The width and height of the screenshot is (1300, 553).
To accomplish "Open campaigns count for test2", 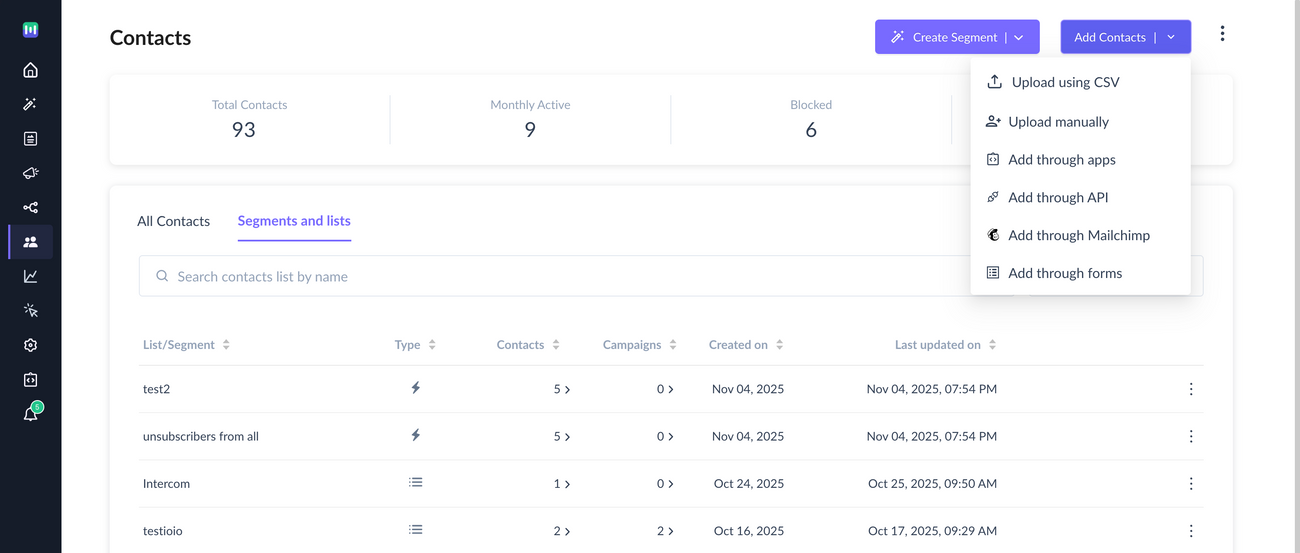I will (665, 389).
